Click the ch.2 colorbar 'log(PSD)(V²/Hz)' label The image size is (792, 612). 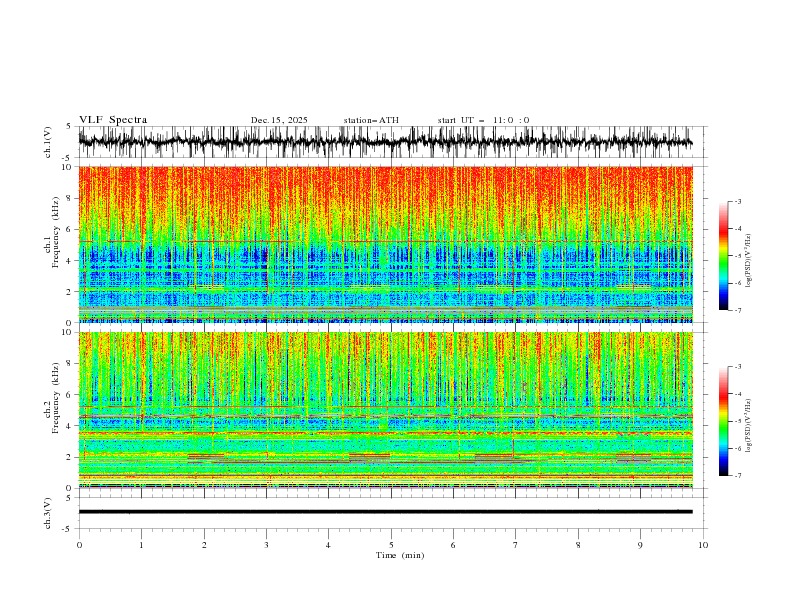click(x=749, y=425)
